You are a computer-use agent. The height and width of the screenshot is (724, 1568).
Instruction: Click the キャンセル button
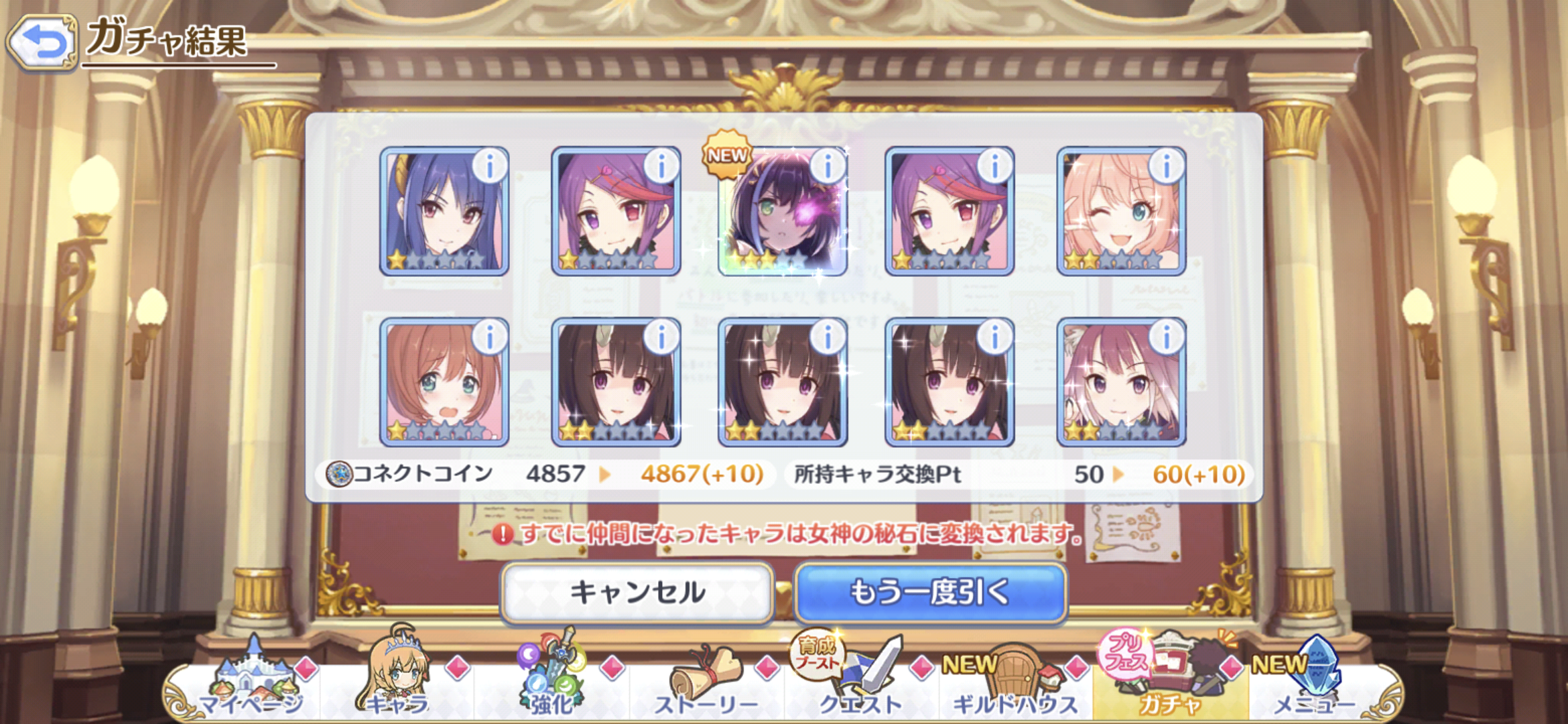pyautogui.click(x=637, y=593)
